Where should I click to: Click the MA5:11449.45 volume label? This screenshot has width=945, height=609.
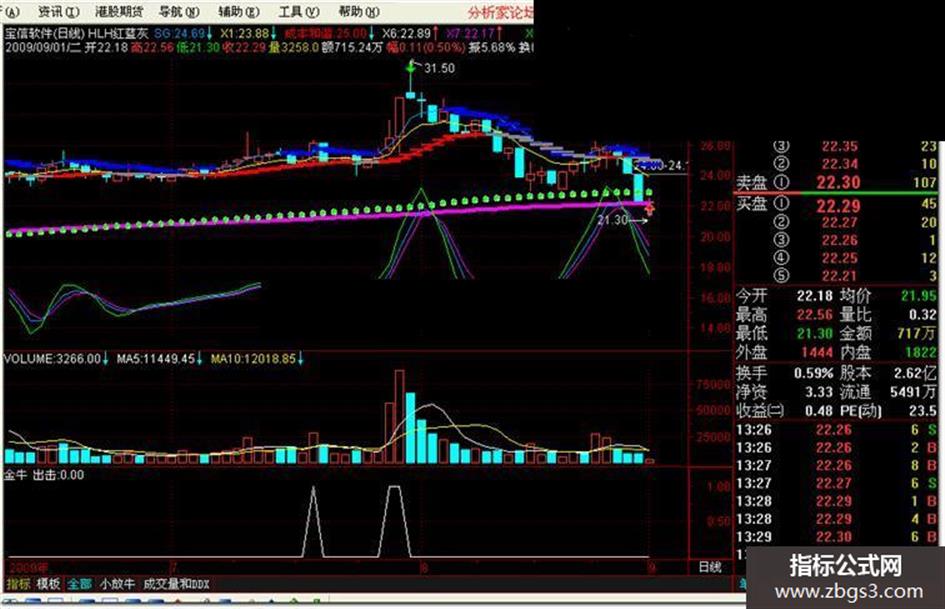(155, 359)
